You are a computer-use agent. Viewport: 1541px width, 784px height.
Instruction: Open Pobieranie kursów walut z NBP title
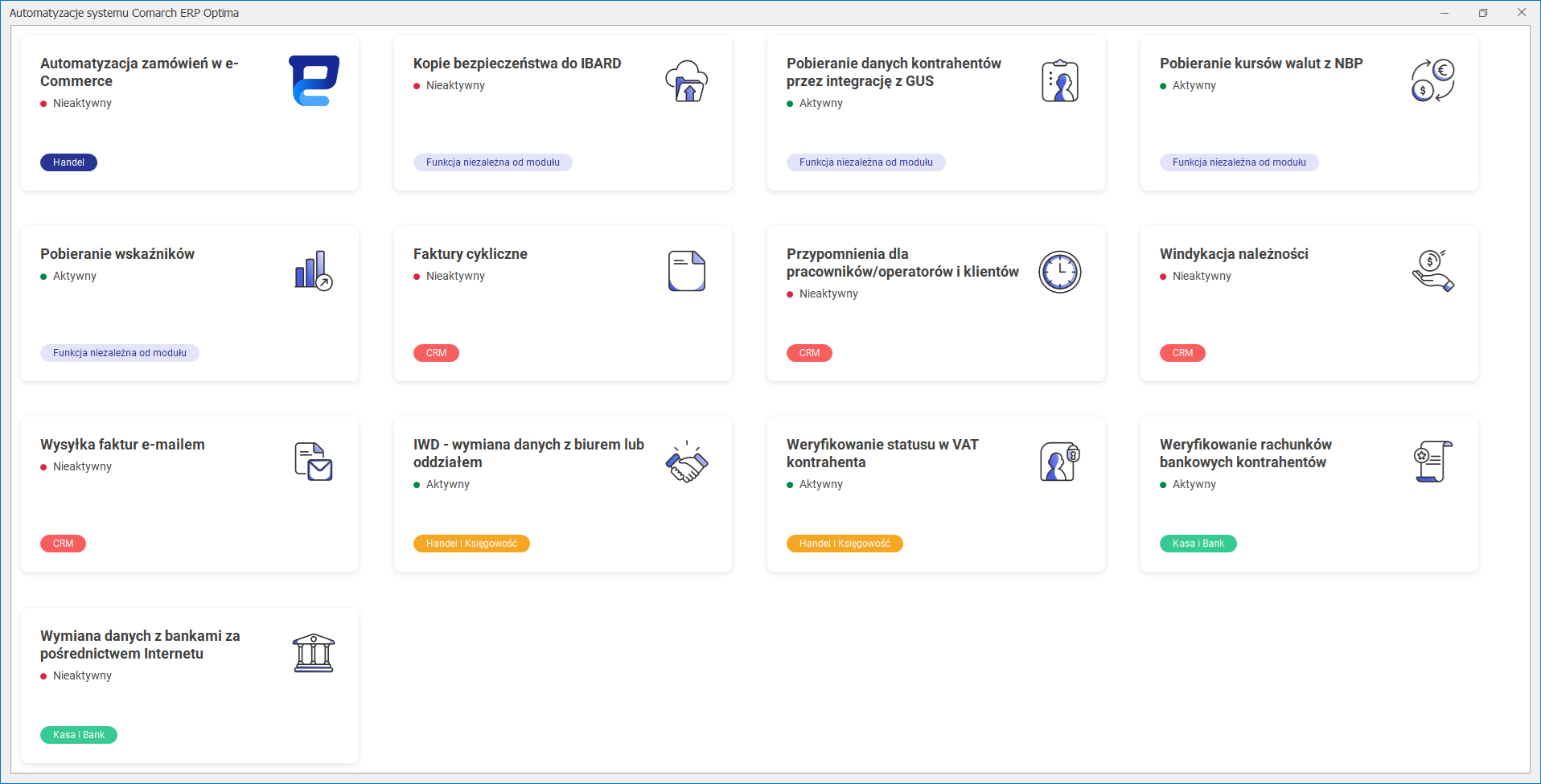[1261, 64]
